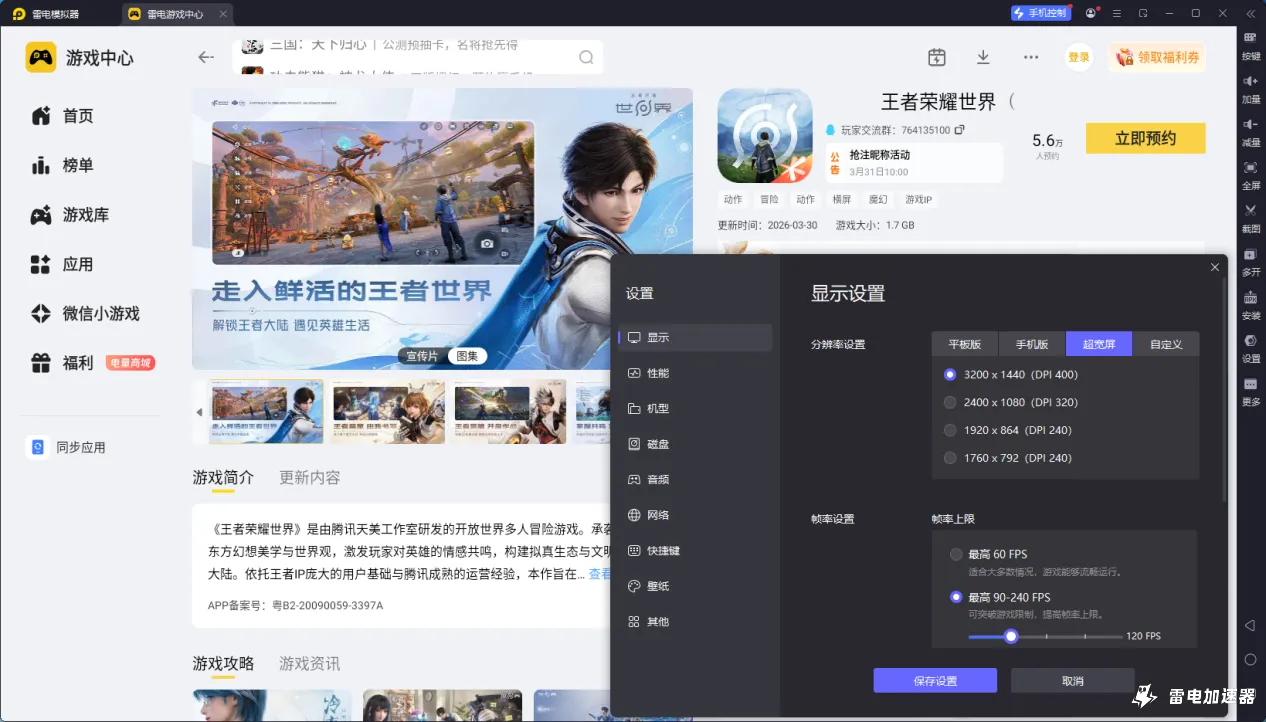Adjust the FPS limit slider

coord(1010,635)
